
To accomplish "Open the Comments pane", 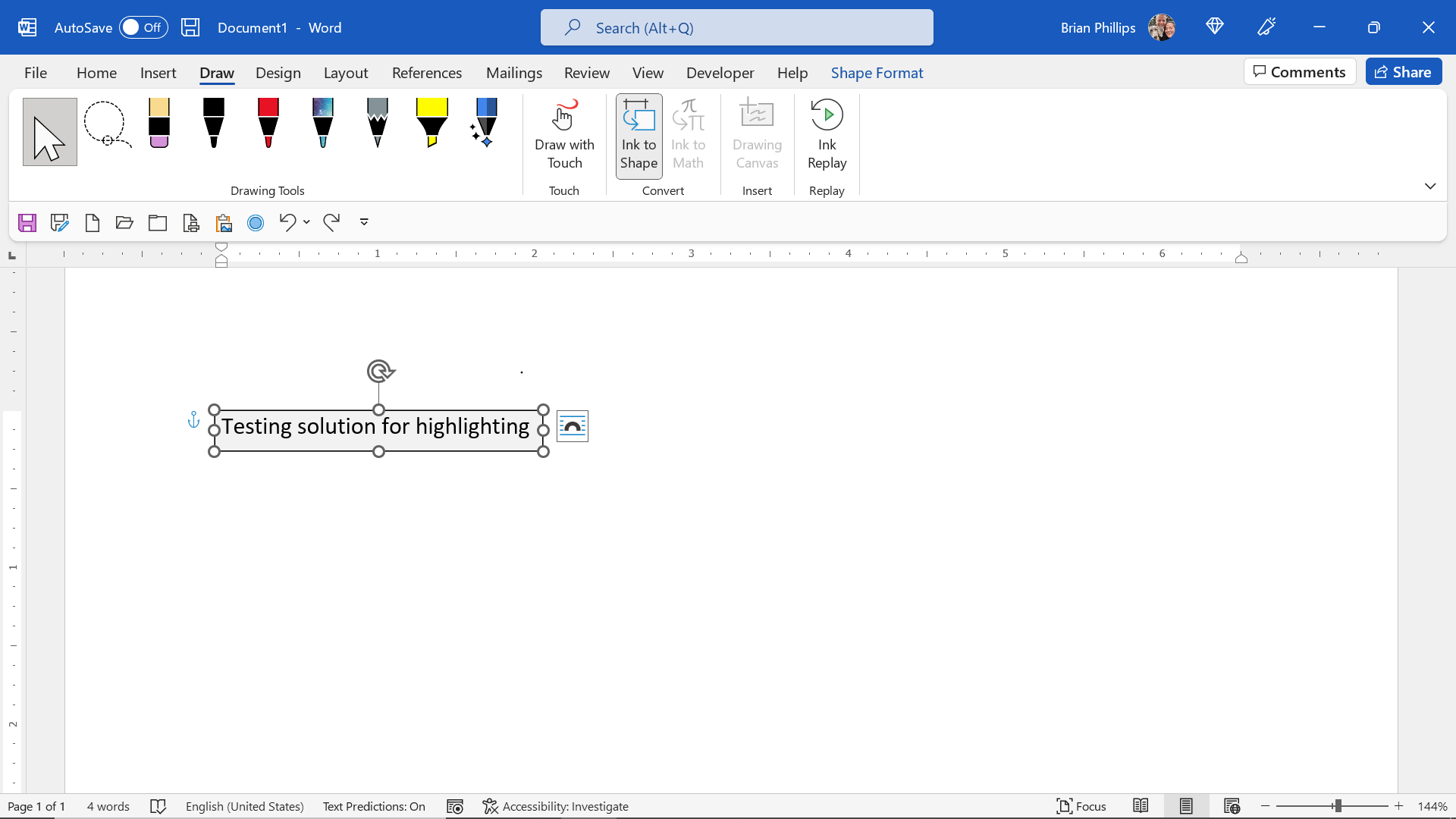I will pos(1299,71).
